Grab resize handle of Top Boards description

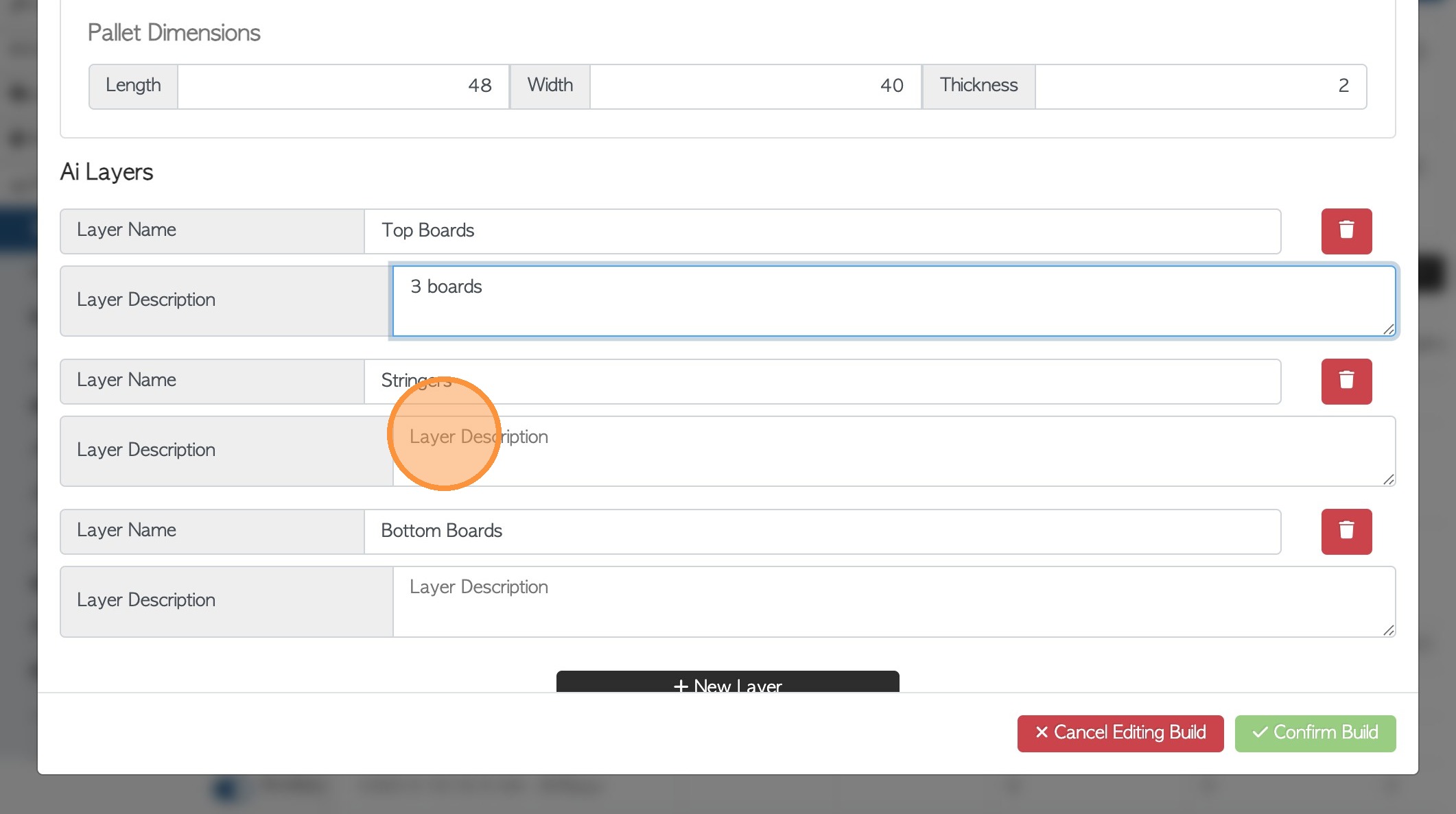point(1389,330)
